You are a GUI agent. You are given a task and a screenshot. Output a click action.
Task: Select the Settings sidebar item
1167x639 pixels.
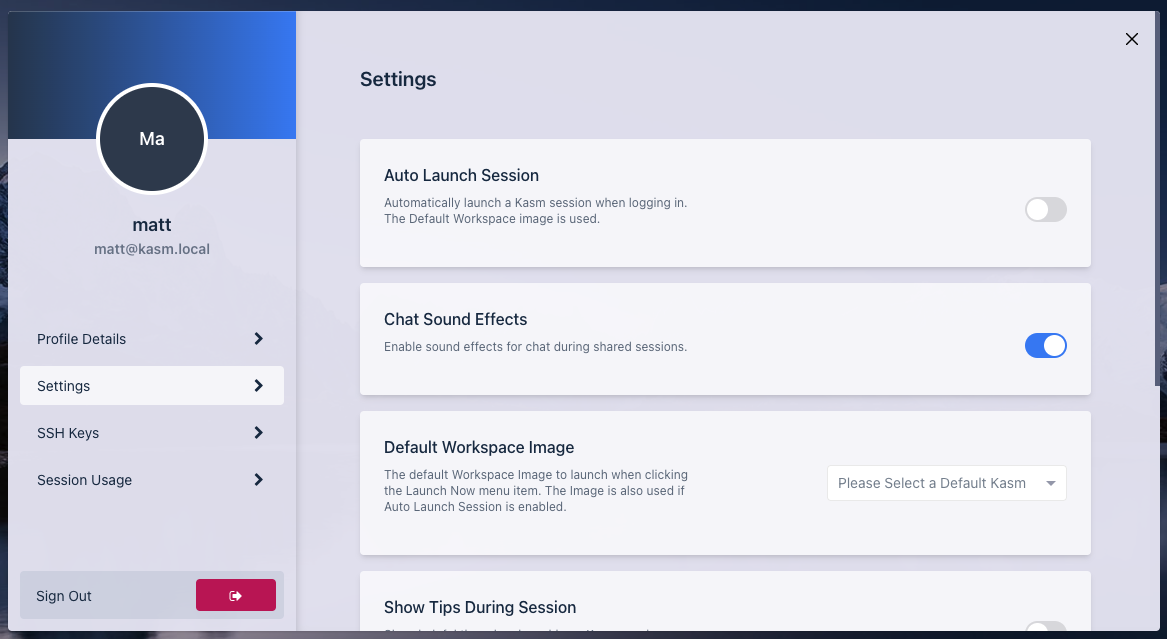[64, 386]
